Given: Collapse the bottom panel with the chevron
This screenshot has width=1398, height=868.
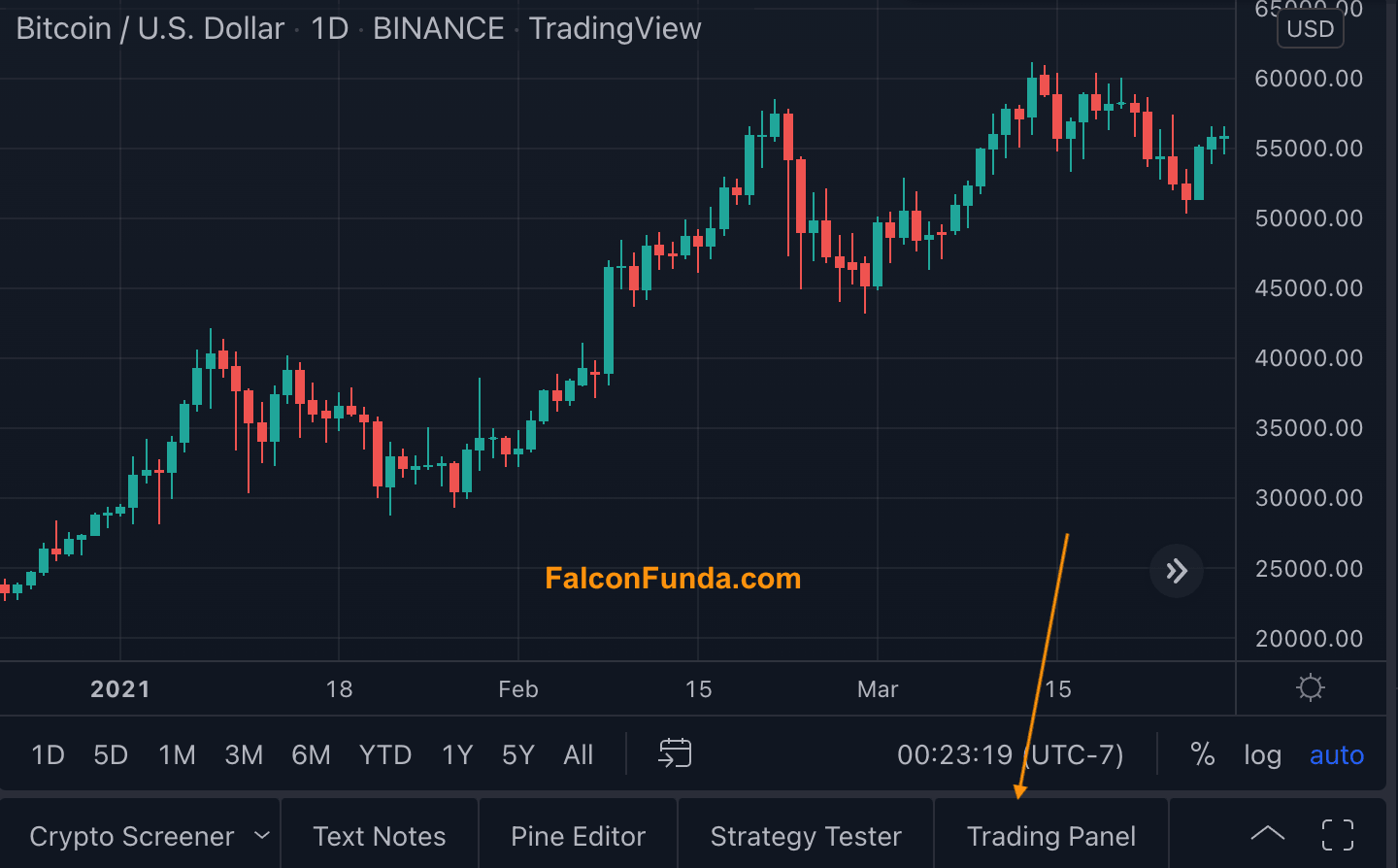Looking at the screenshot, I should tap(1267, 834).
